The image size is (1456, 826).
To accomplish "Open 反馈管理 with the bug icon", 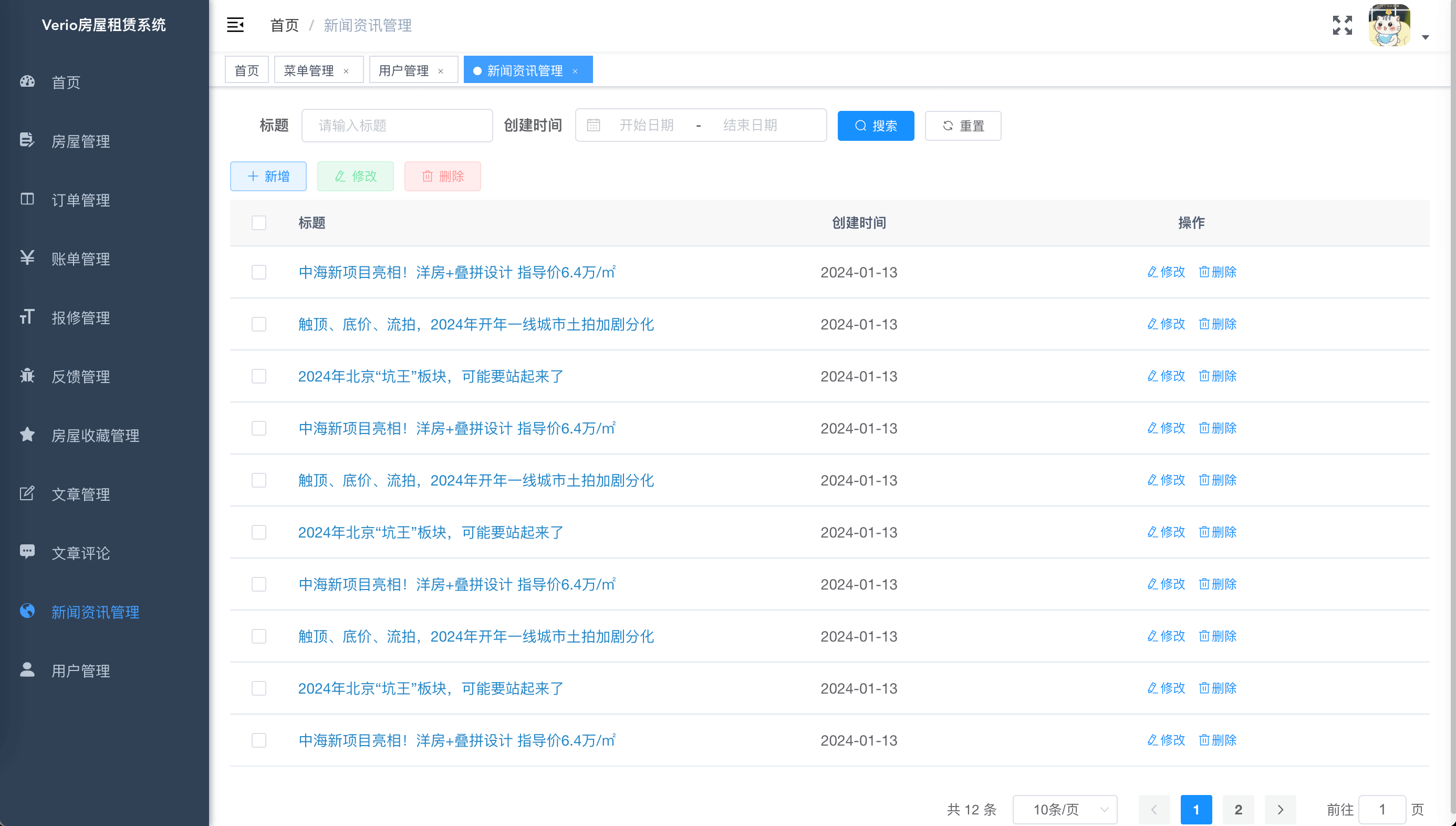I will coord(27,376).
